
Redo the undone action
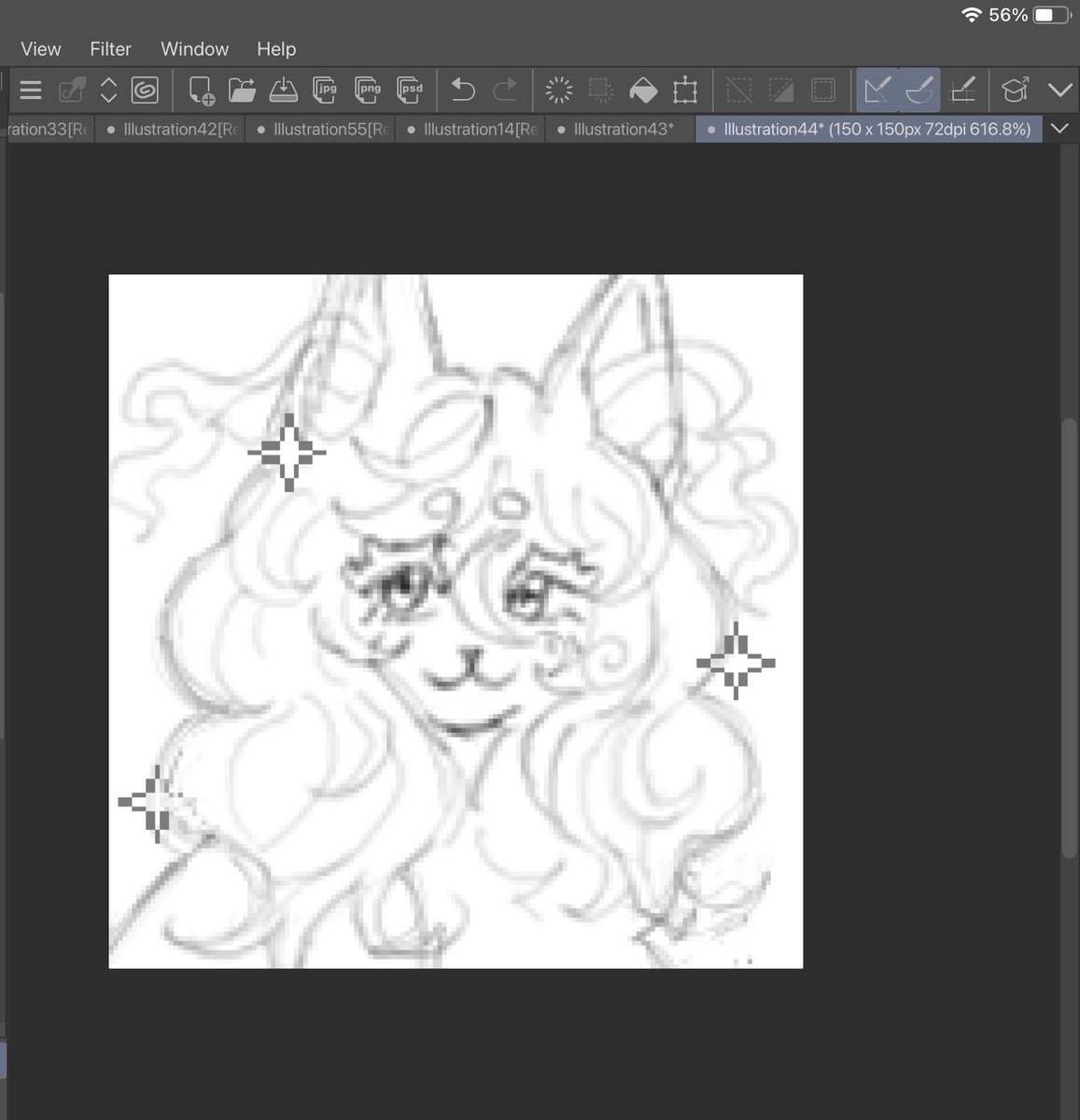coord(505,91)
